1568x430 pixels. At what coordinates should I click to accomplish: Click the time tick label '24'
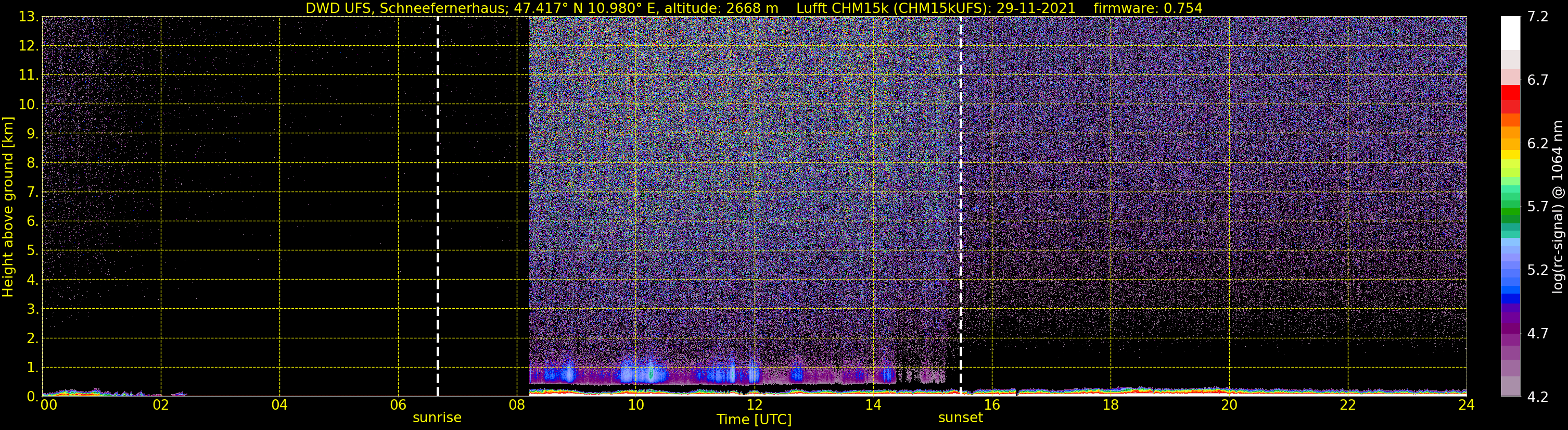pyautogui.click(x=1467, y=405)
